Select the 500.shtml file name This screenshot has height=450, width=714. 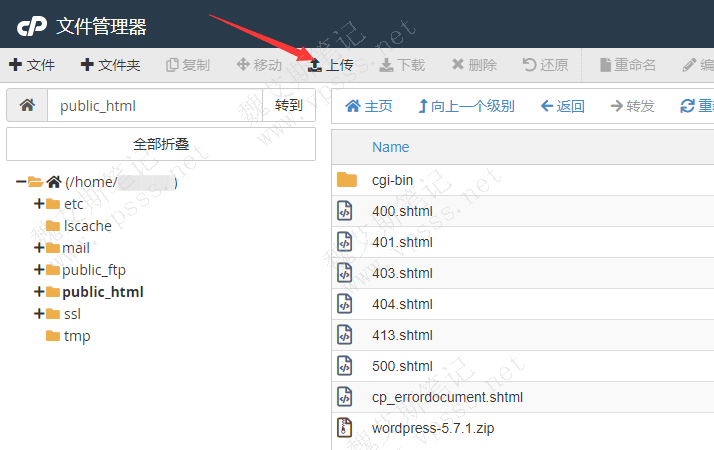403,366
